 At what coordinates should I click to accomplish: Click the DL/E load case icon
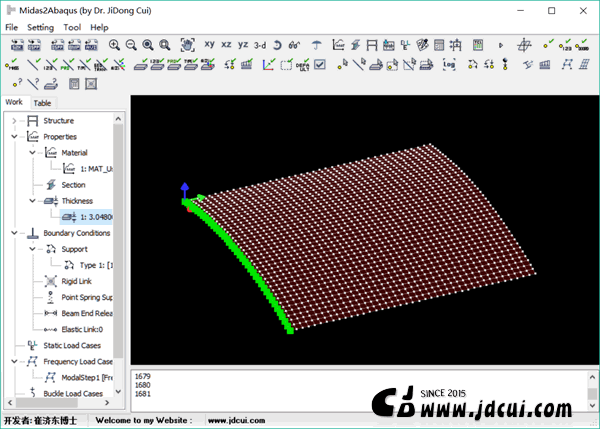[x=405, y=45]
